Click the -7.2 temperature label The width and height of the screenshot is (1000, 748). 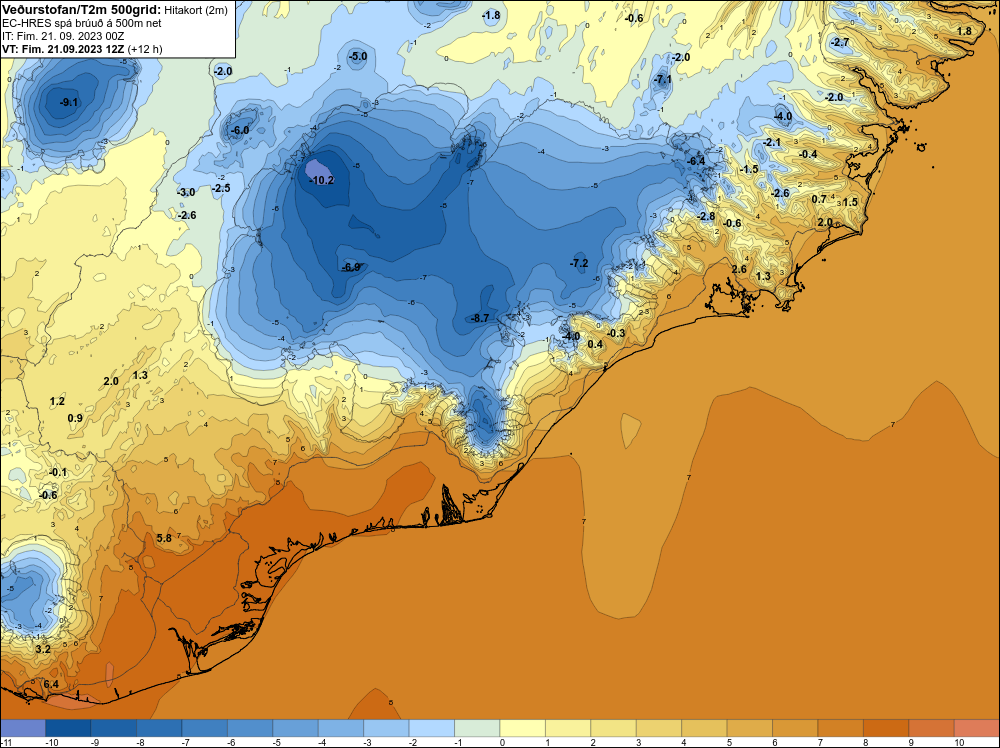(578, 263)
